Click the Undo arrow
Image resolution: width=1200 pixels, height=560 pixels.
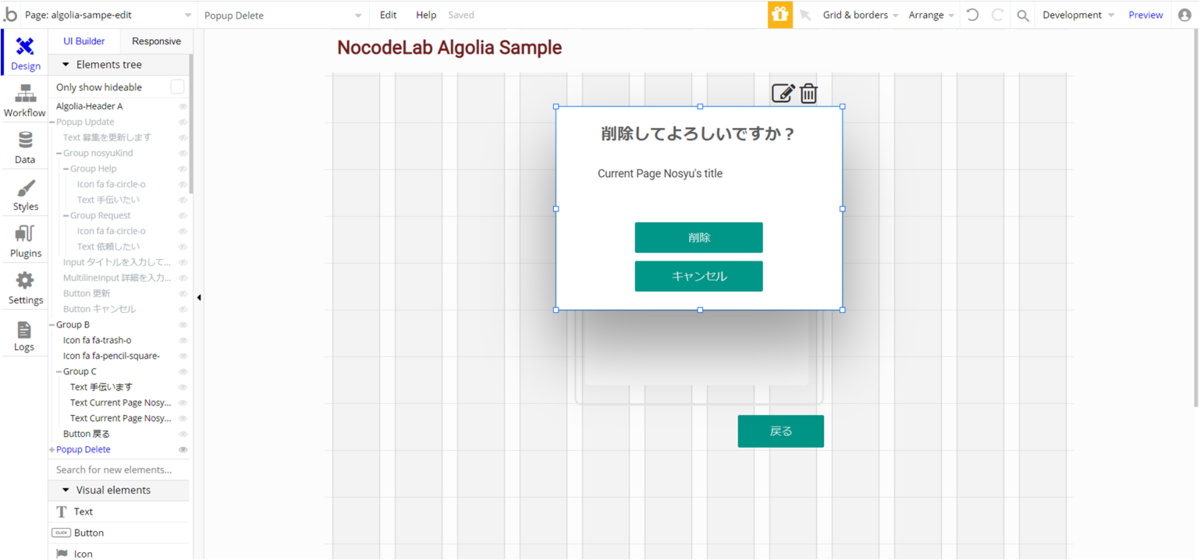pos(972,15)
